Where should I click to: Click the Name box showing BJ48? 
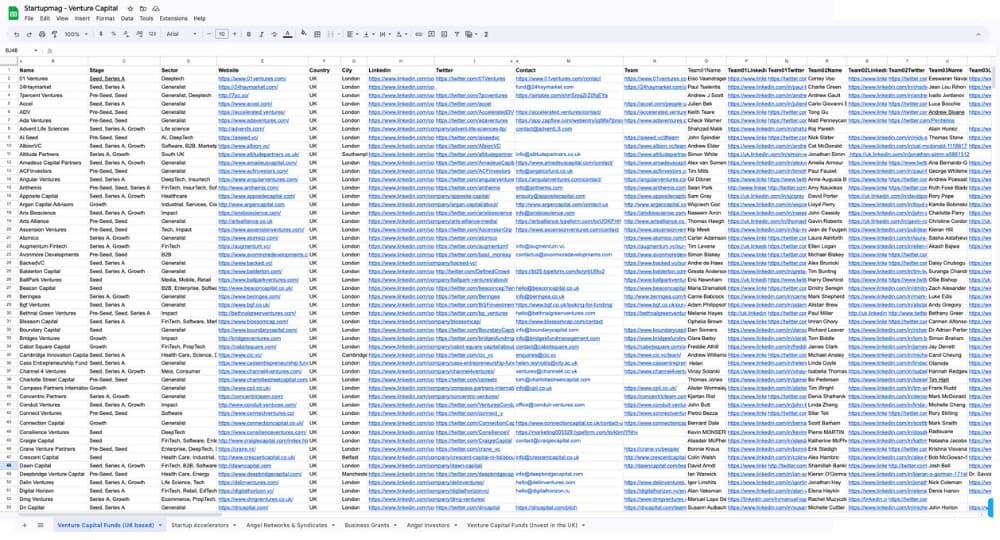(20, 50)
